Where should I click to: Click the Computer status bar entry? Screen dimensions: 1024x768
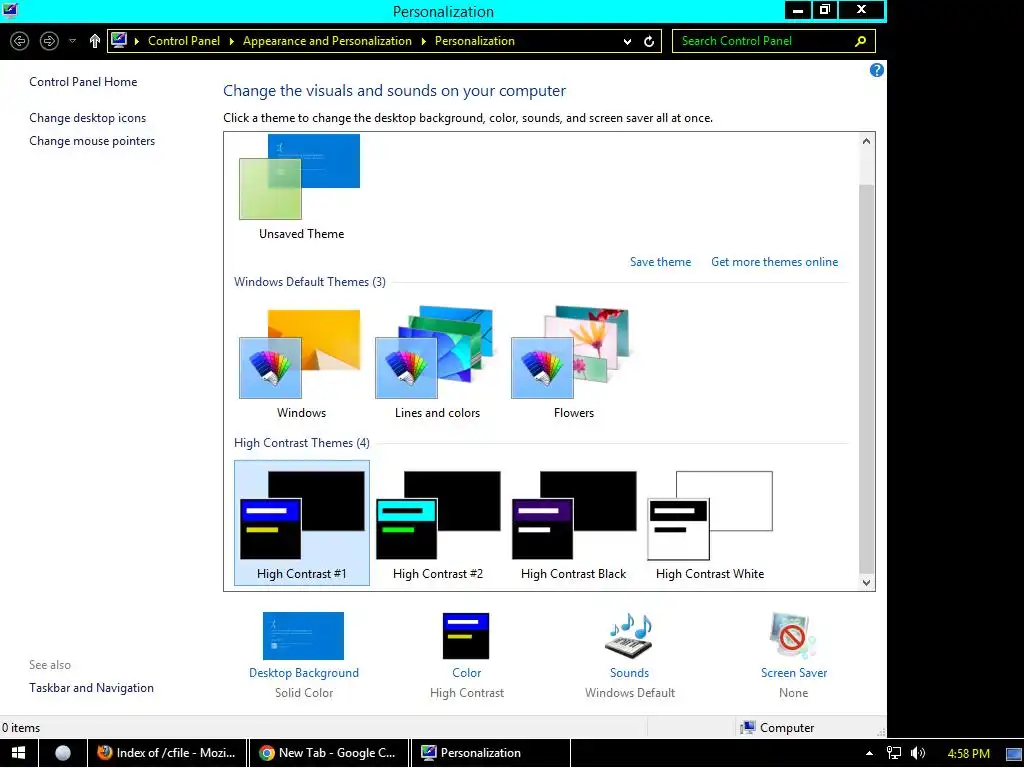tap(777, 728)
